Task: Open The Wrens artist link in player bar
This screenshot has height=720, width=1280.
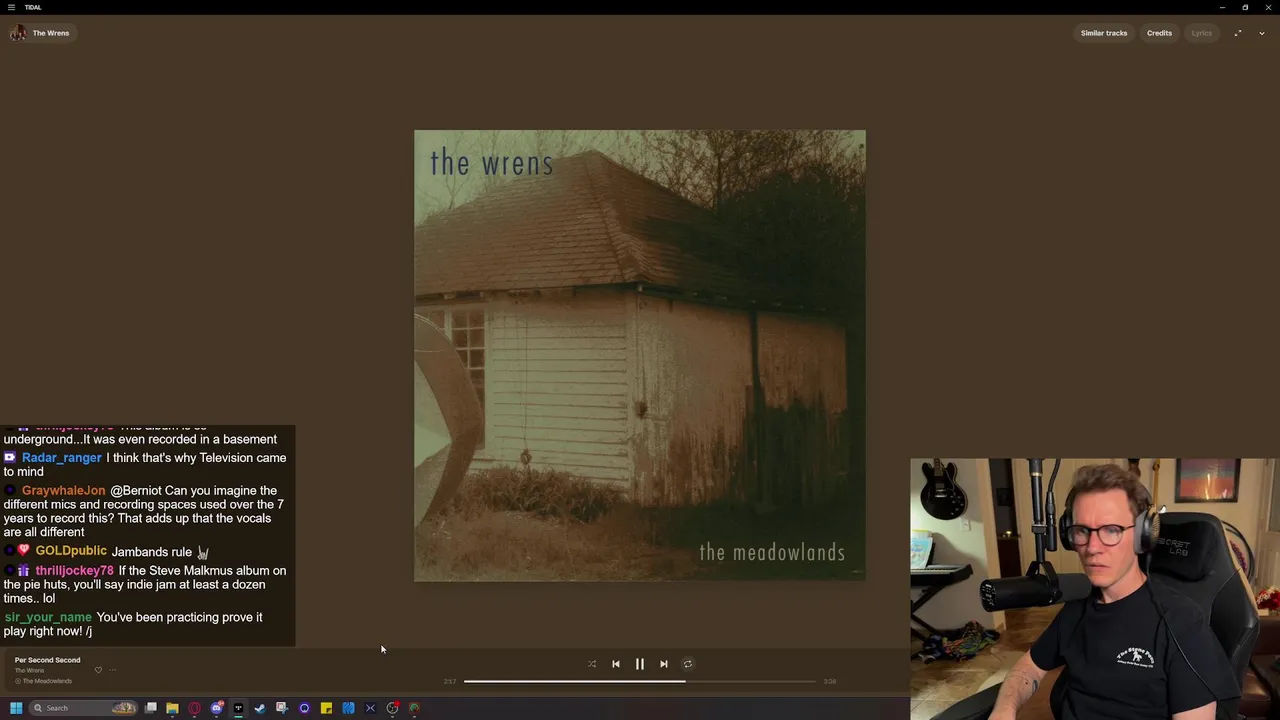Action: pos(29,670)
